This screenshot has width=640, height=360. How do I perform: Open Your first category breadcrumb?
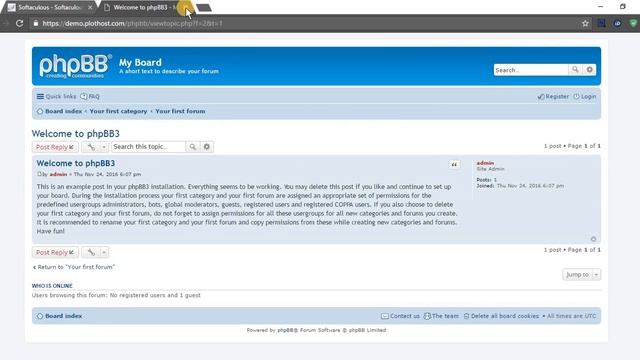[118, 111]
